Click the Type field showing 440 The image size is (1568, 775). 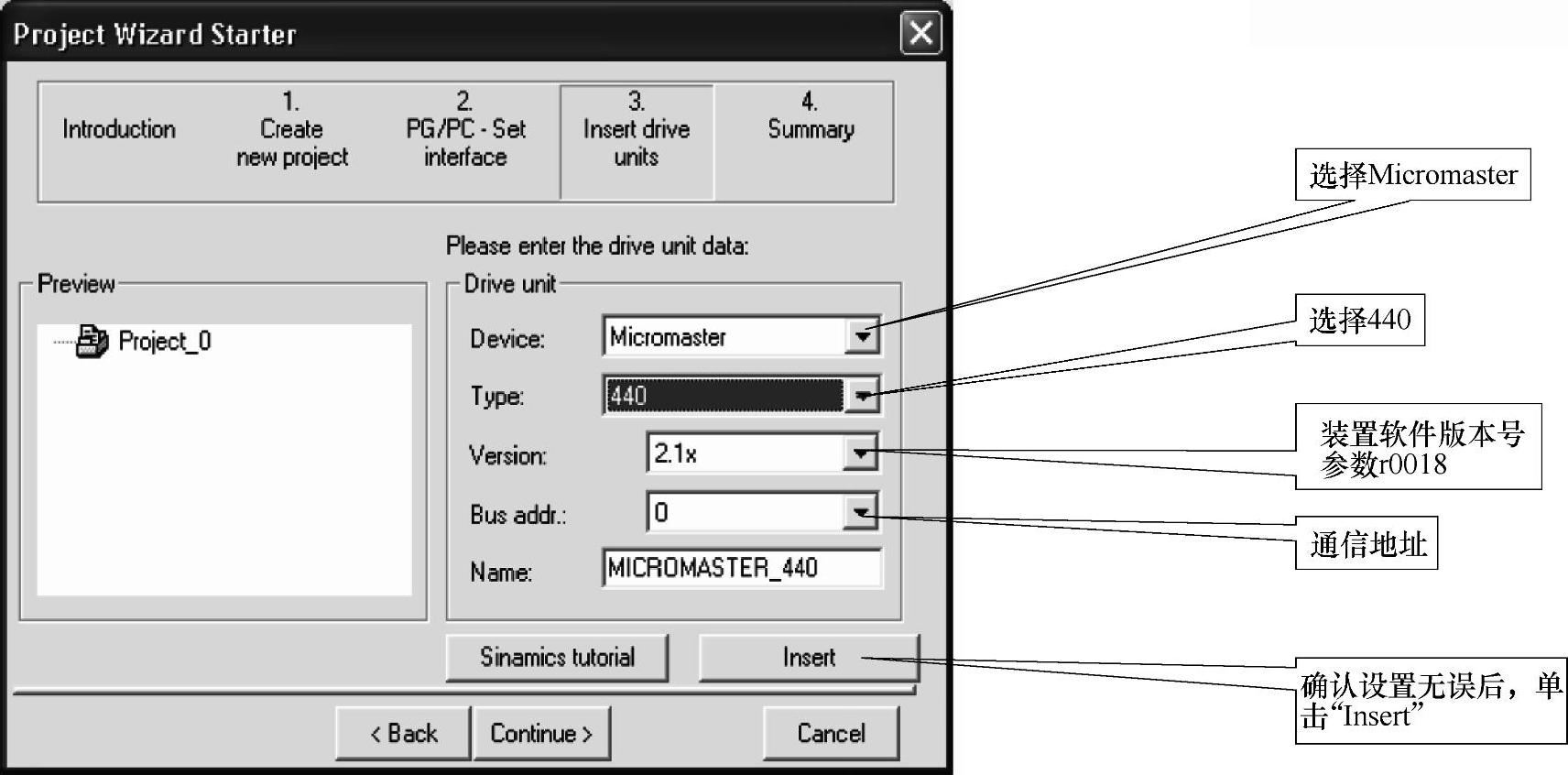724,396
